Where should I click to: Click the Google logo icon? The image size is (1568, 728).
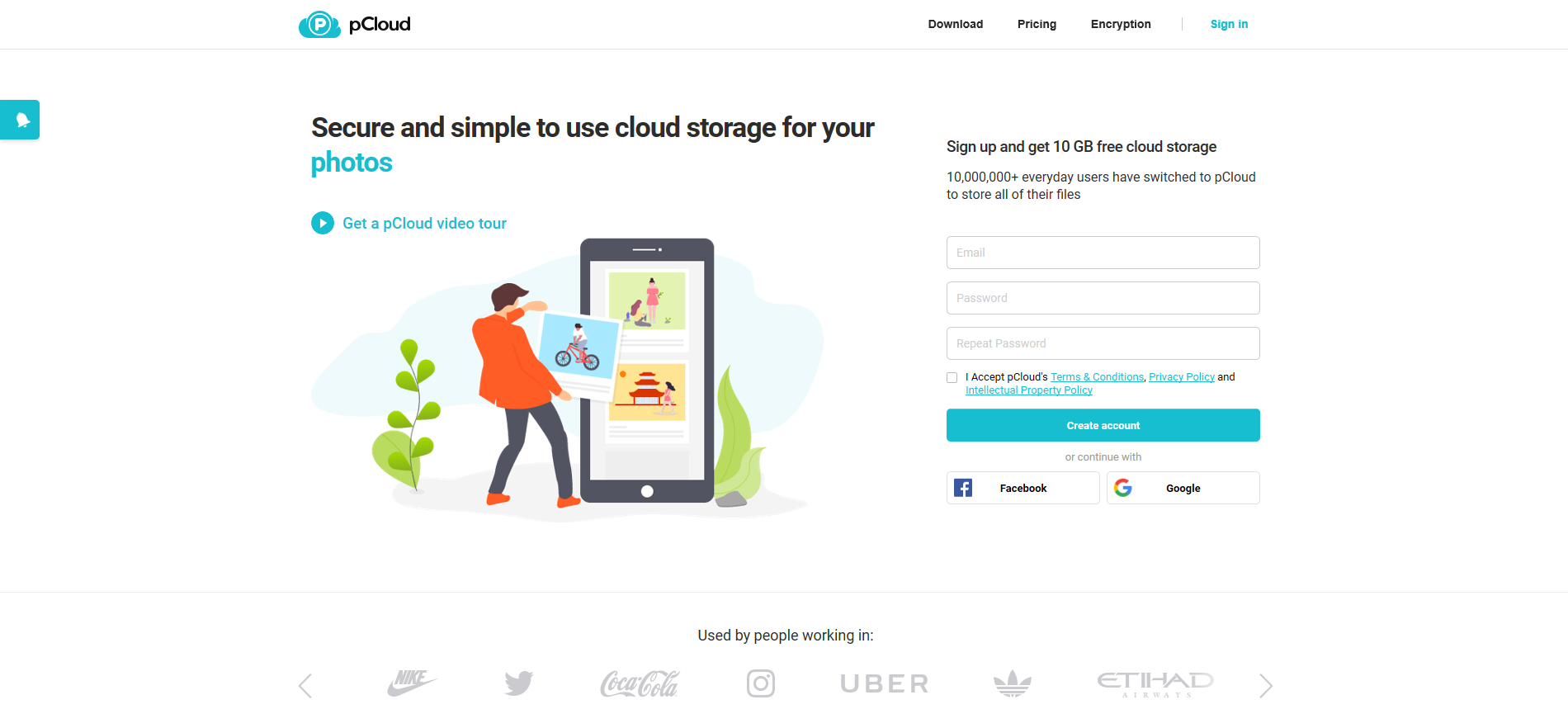click(1123, 488)
